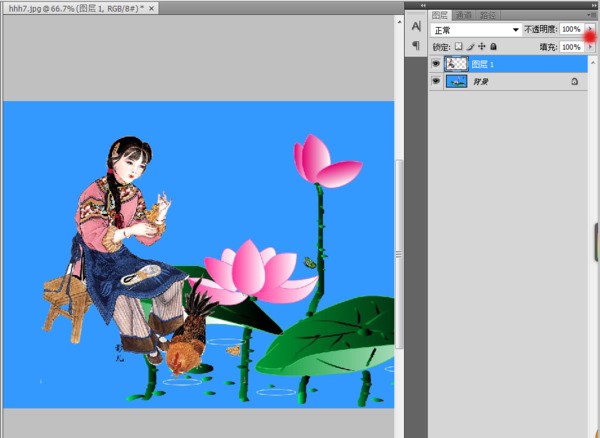Screen dimensions: 600x438
Task: Hide 背景 layer visibility eye
Action: click(x=436, y=81)
